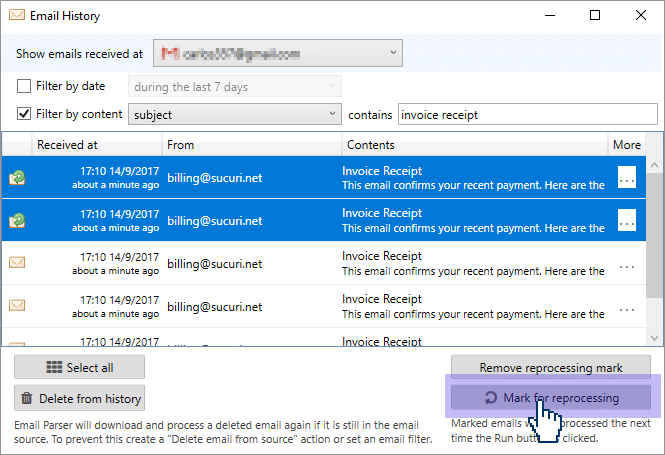The image size is (665, 455).
Task: Click the reprocess-marked envelope icon in first row
Action: 17,178
